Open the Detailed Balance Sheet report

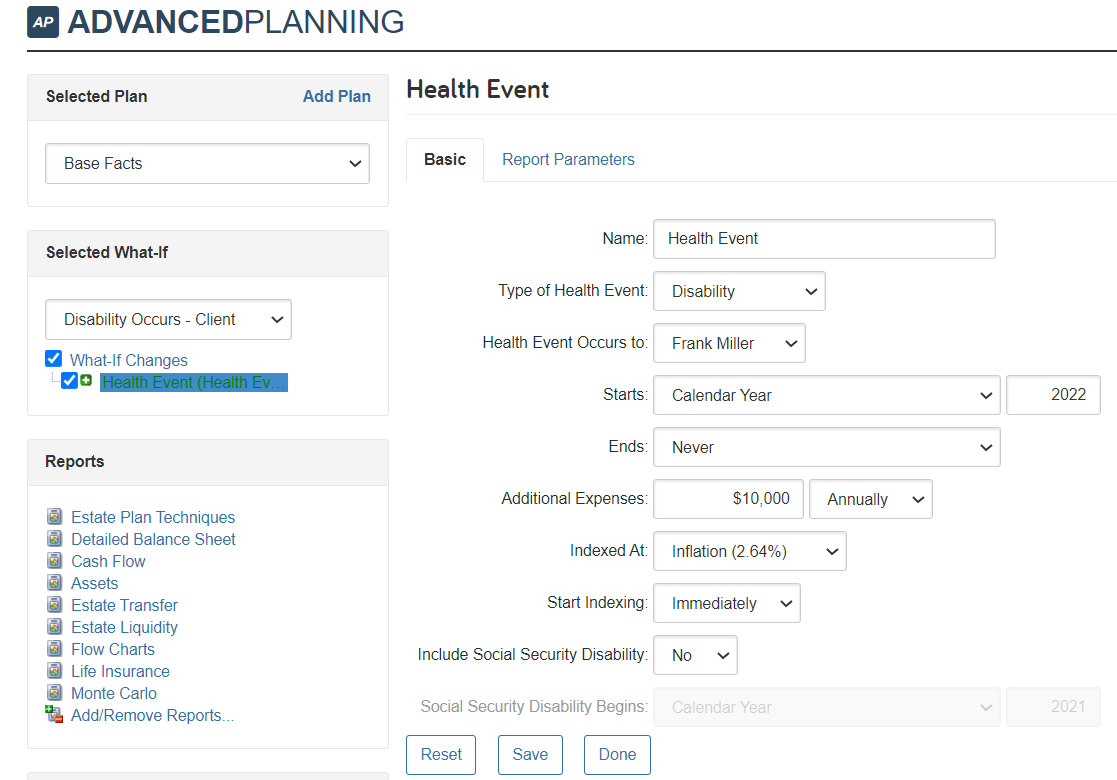click(x=152, y=539)
